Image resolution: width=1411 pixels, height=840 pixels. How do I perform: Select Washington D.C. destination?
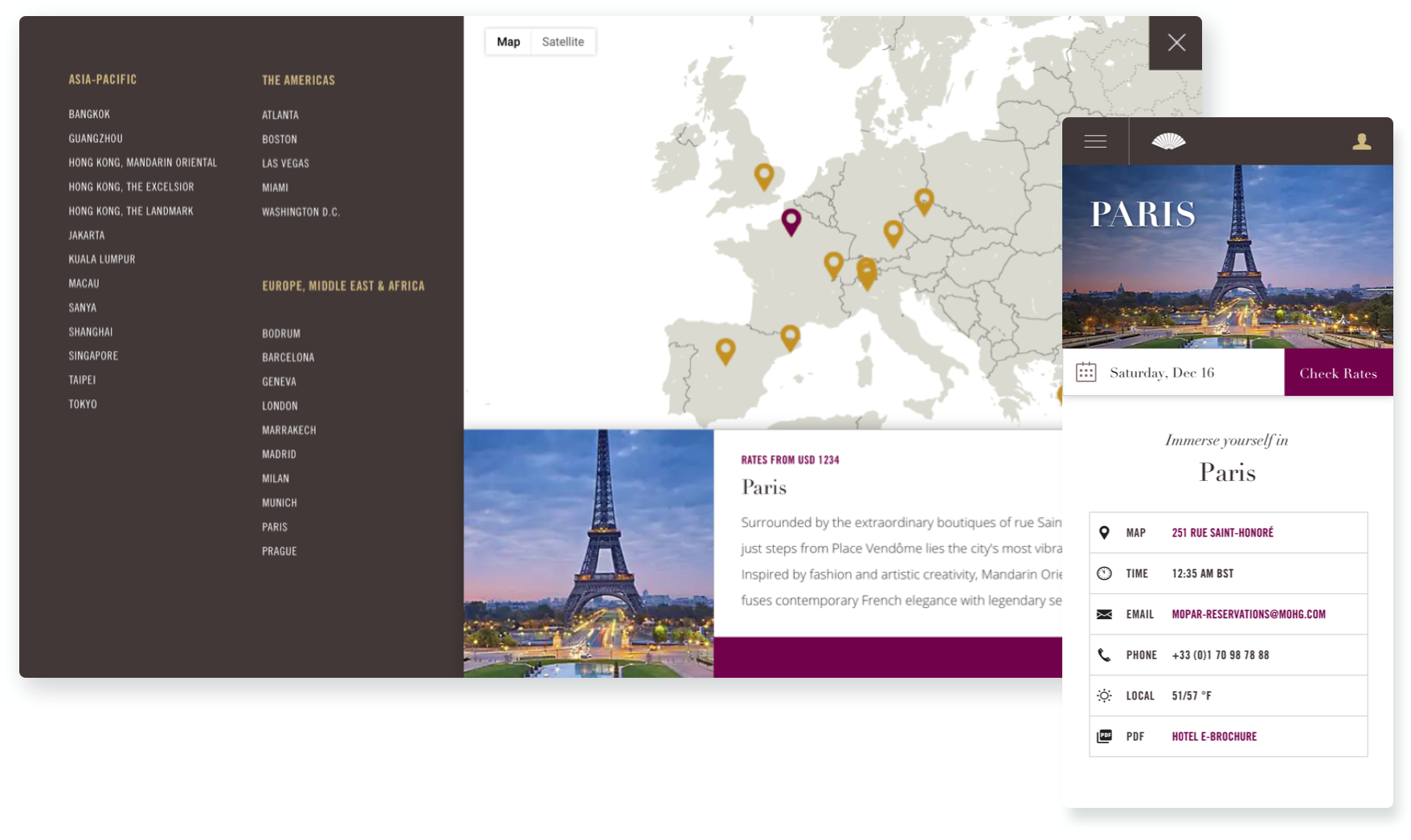pos(301,212)
